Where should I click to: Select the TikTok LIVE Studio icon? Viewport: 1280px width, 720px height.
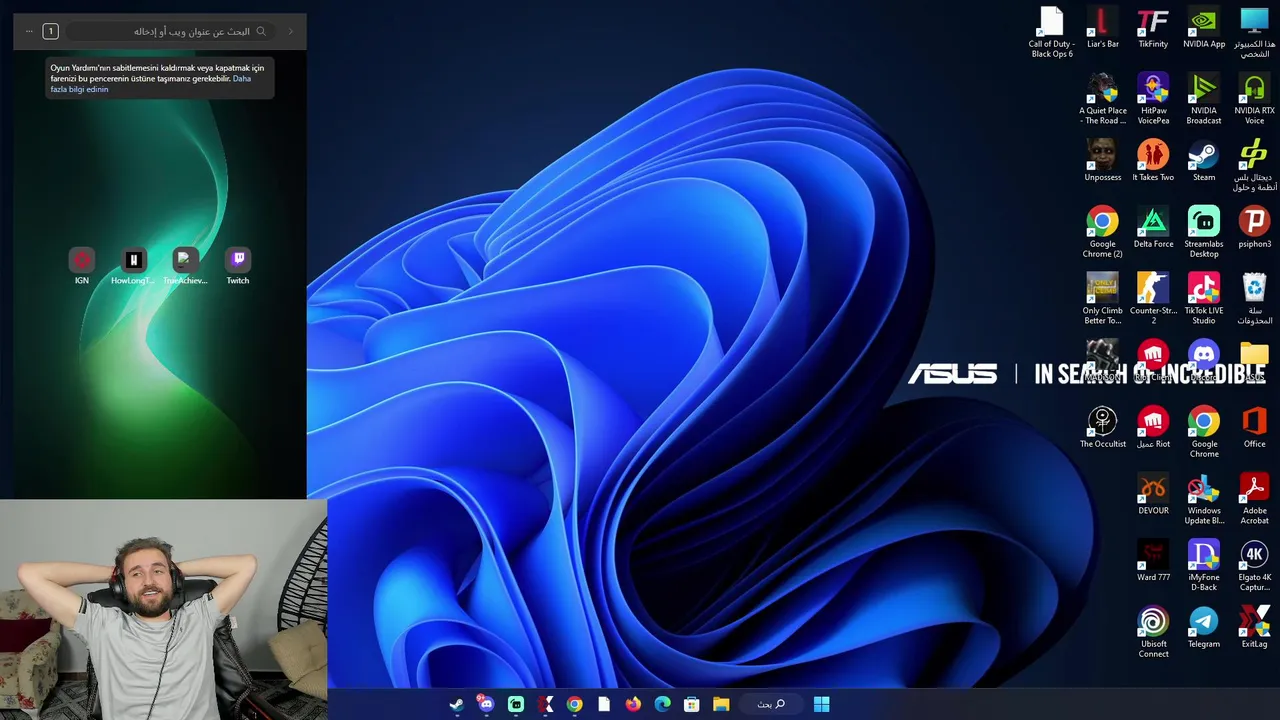1204,299
